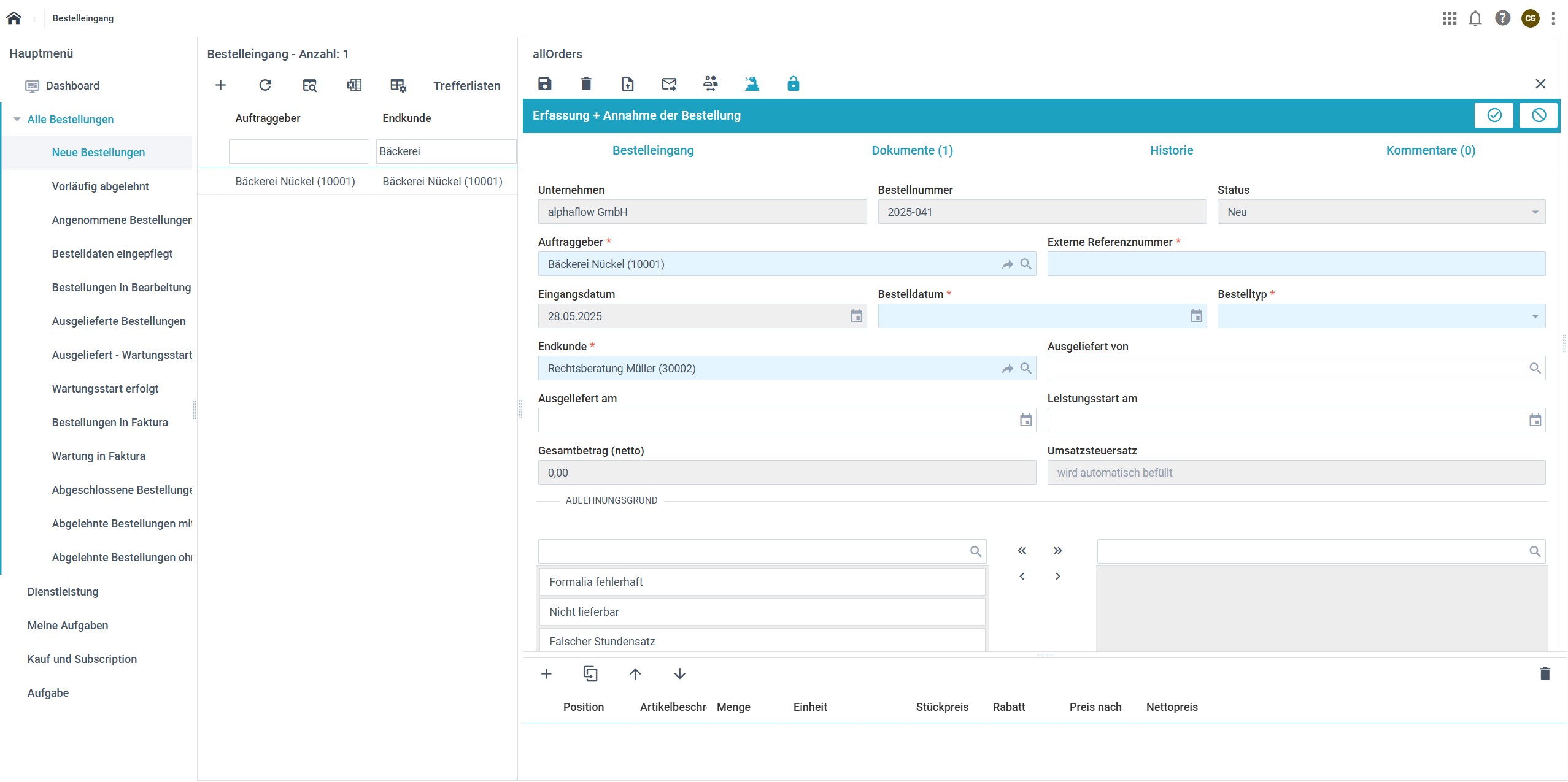Open the Bestelltyp dropdown
The image size is (1568, 782).
click(1535, 316)
